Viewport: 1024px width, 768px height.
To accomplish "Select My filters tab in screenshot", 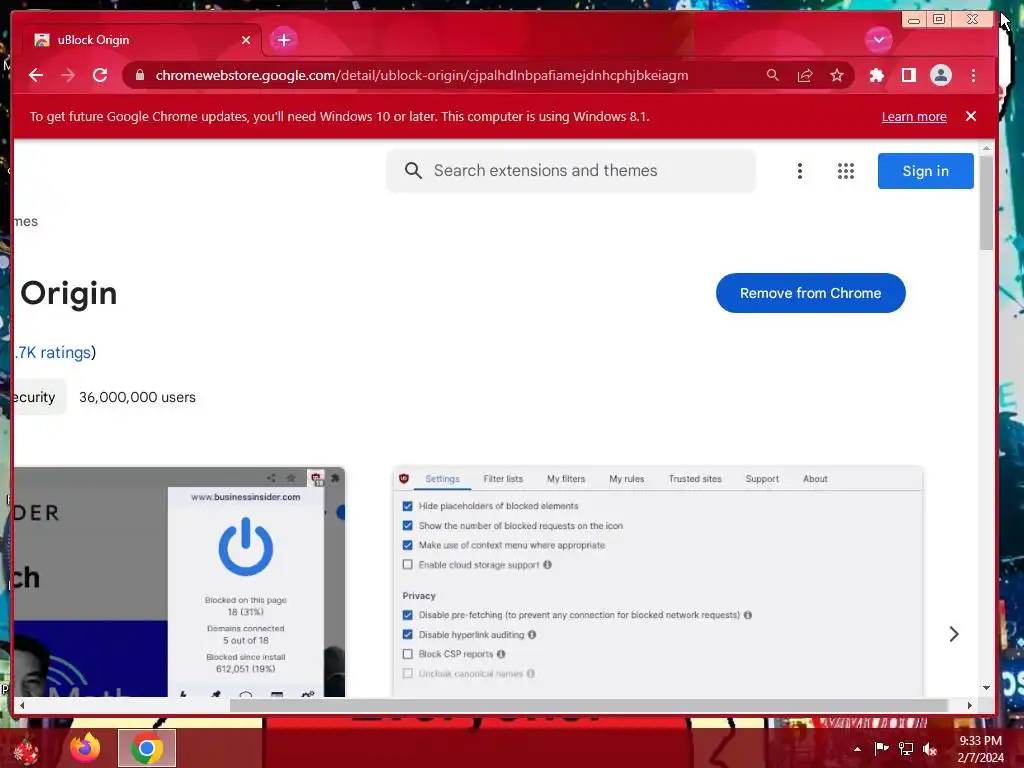I will [566, 479].
